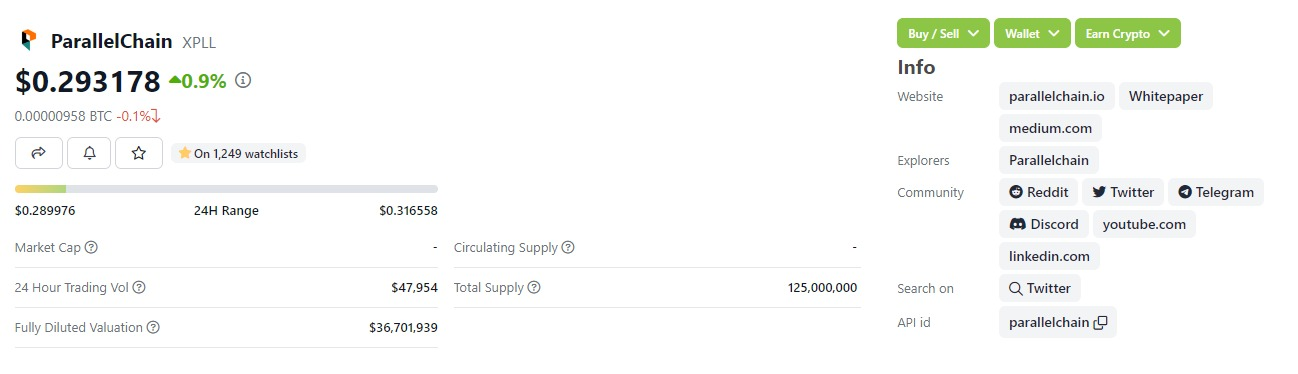Screen dimensions: 1298x374
Task: Open the Discord community link
Action: [x=1043, y=224]
